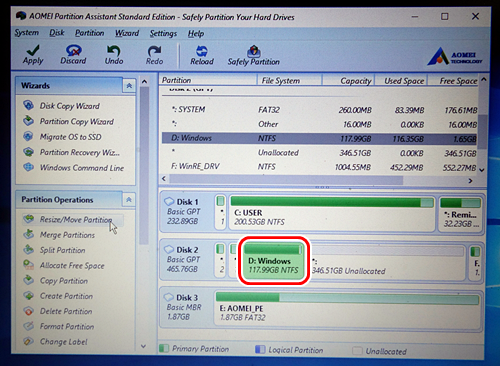Screen dimensions: 500x366
Task: Open the Safely Partition tool
Action: [254, 55]
